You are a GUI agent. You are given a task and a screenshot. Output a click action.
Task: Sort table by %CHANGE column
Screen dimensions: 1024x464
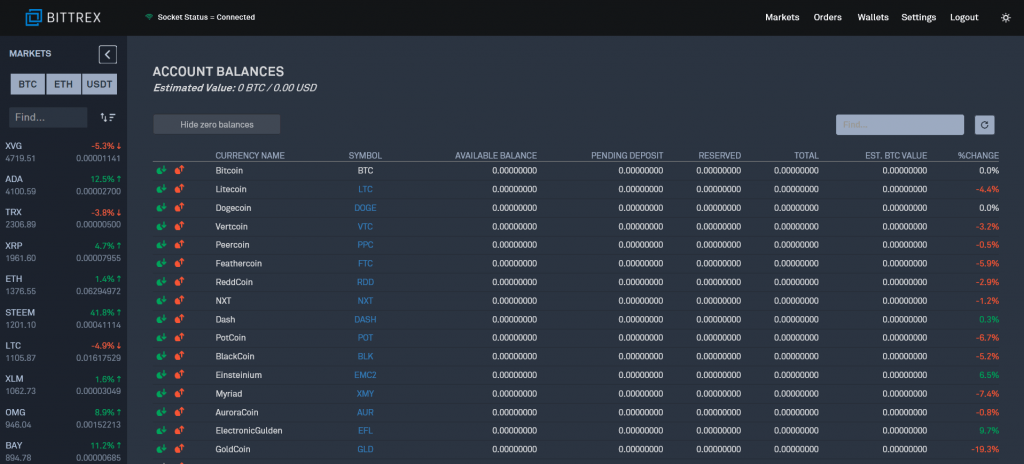coord(977,156)
